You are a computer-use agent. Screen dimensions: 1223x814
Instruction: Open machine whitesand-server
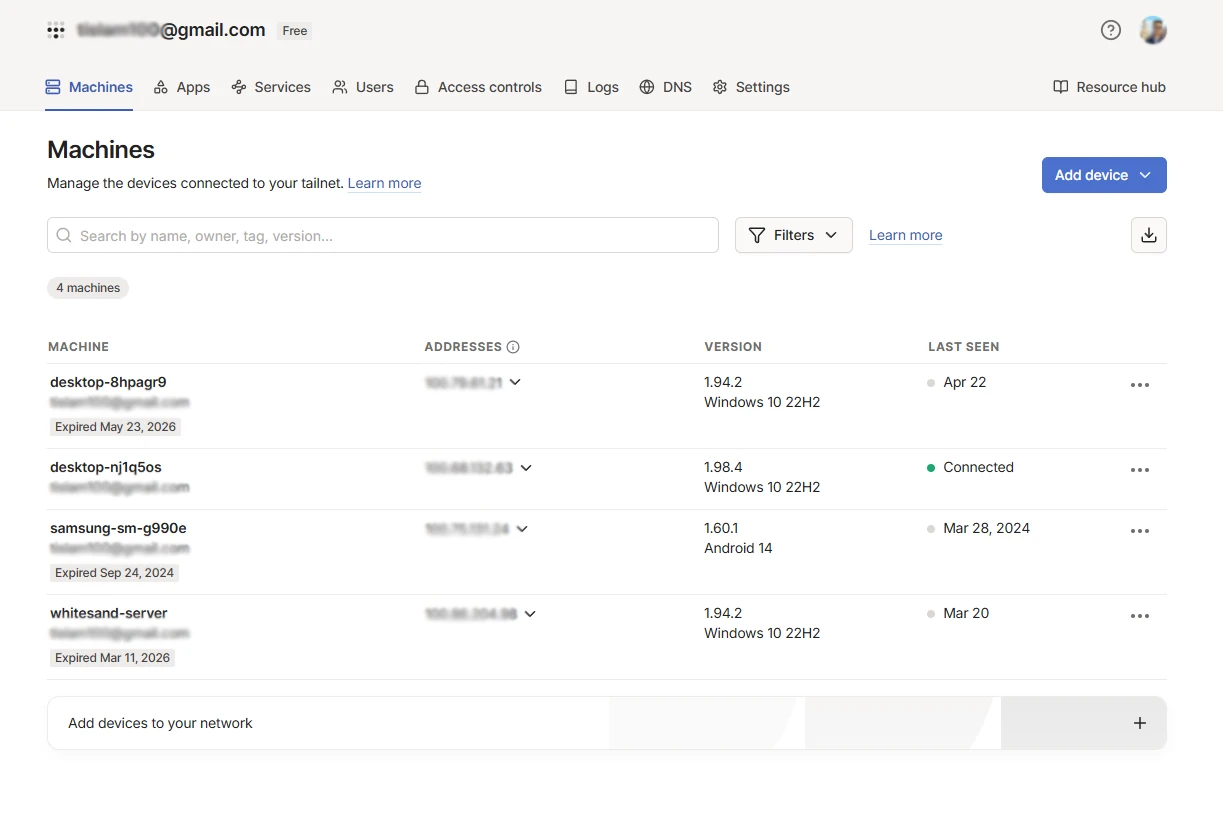[x=109, y=613]
